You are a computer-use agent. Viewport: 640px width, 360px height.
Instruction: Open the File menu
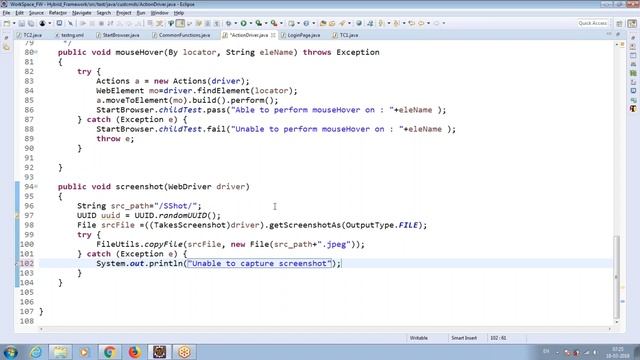6,13
